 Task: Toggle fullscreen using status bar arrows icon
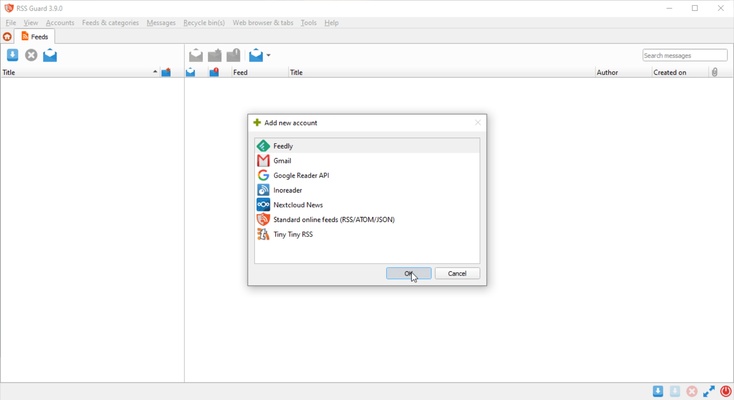pos(709,391)
